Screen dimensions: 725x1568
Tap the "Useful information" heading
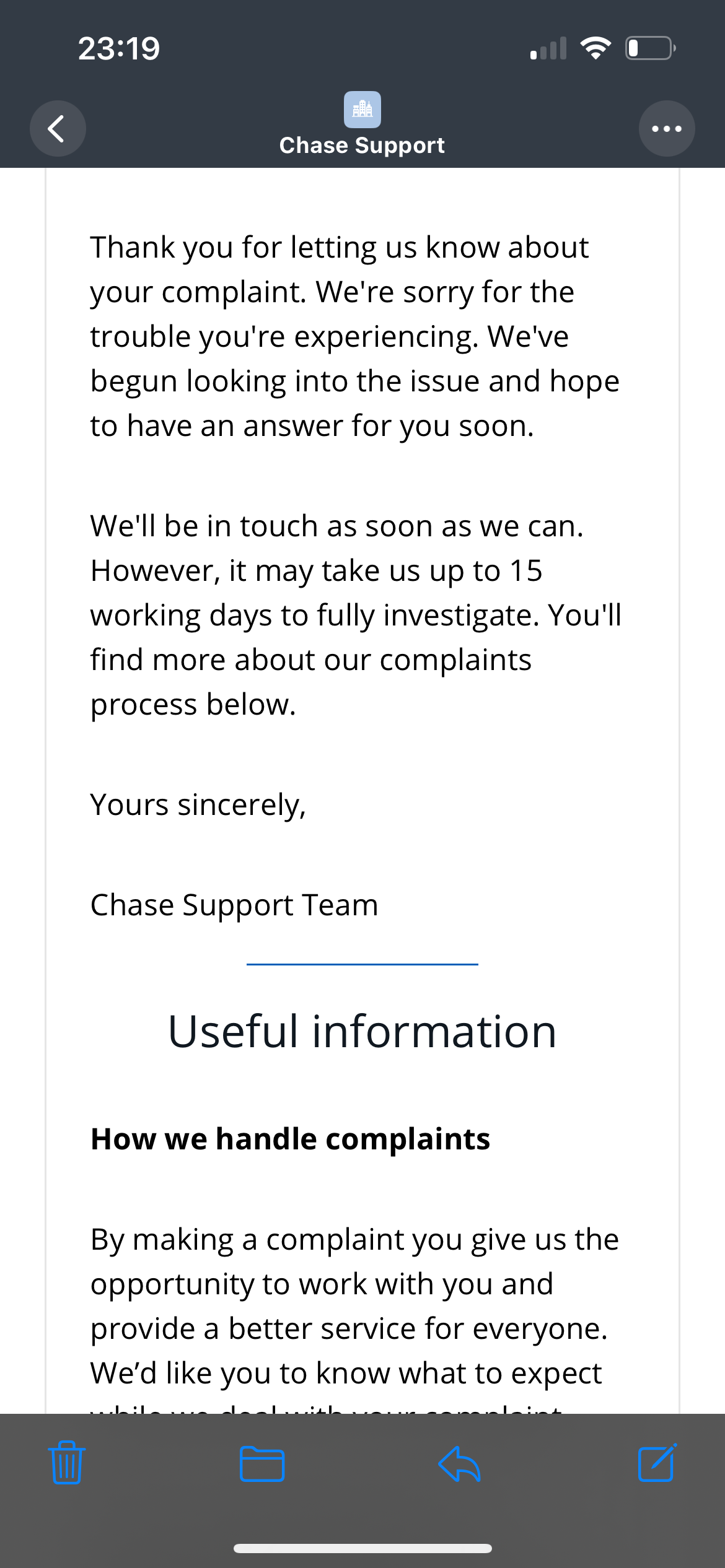point(362,1032)
